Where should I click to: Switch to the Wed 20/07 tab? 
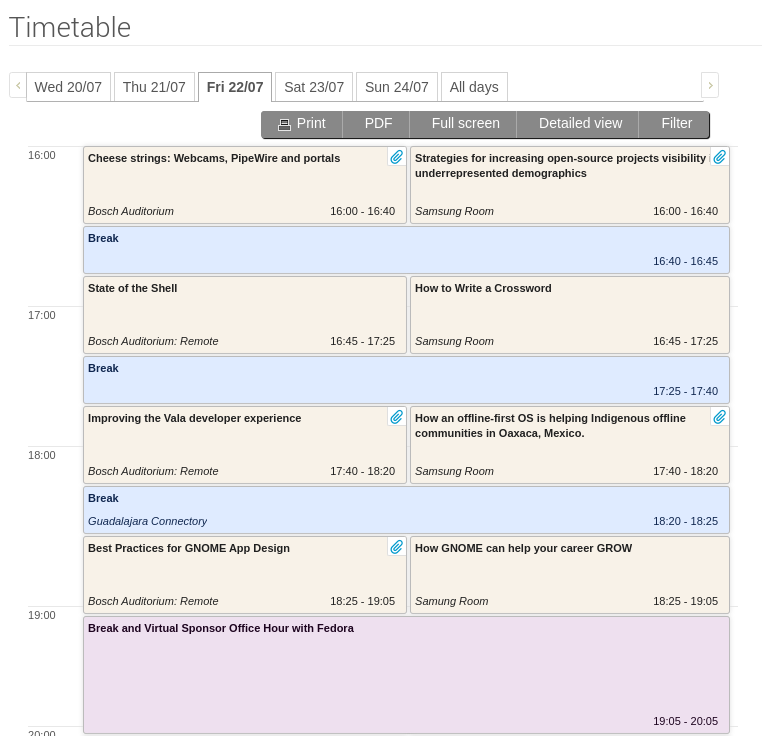69,87
